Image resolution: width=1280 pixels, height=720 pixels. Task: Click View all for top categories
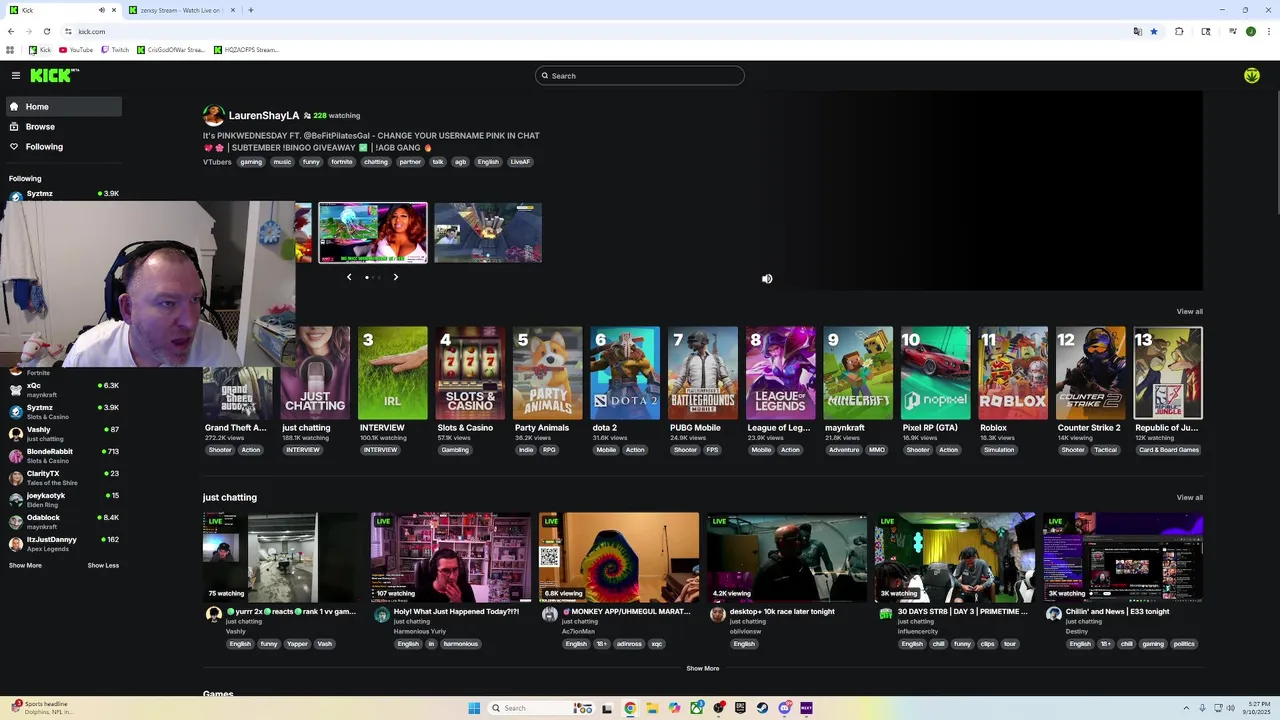tap(1189, 312)
